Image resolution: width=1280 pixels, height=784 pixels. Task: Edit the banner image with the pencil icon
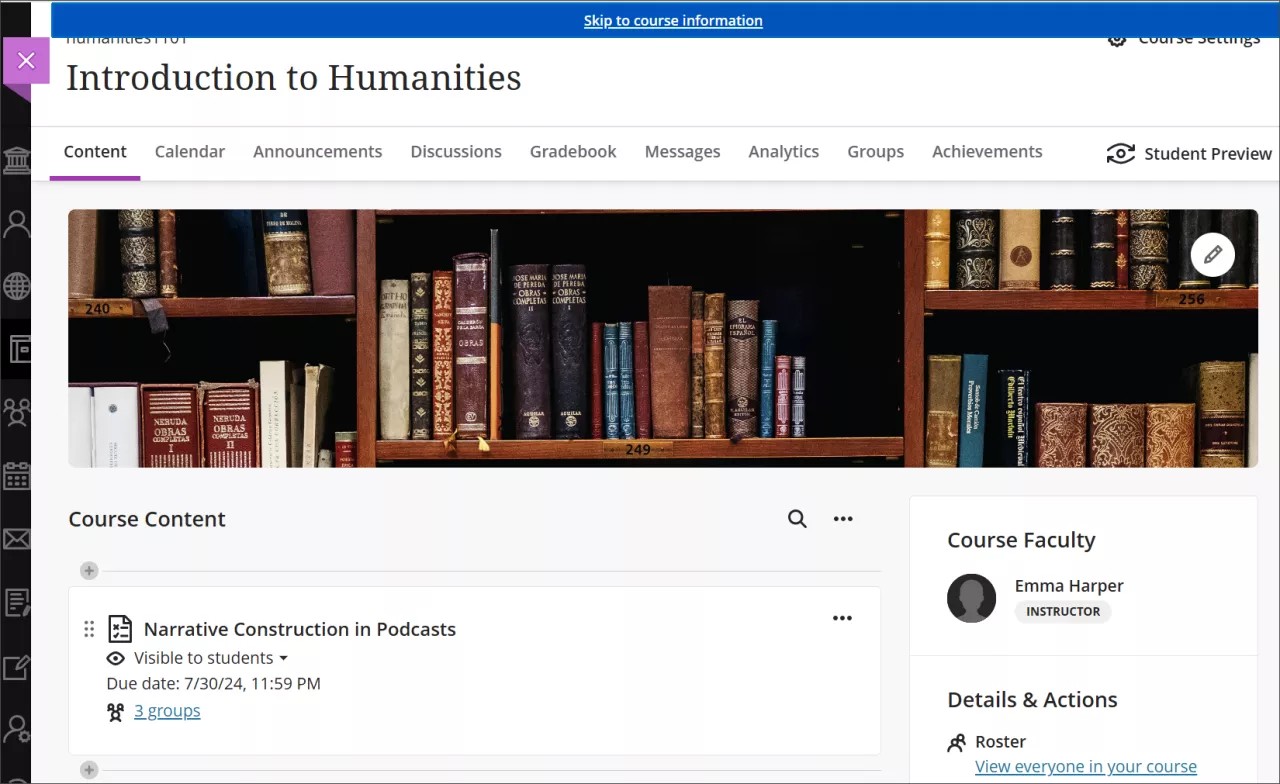(1212, 254)
